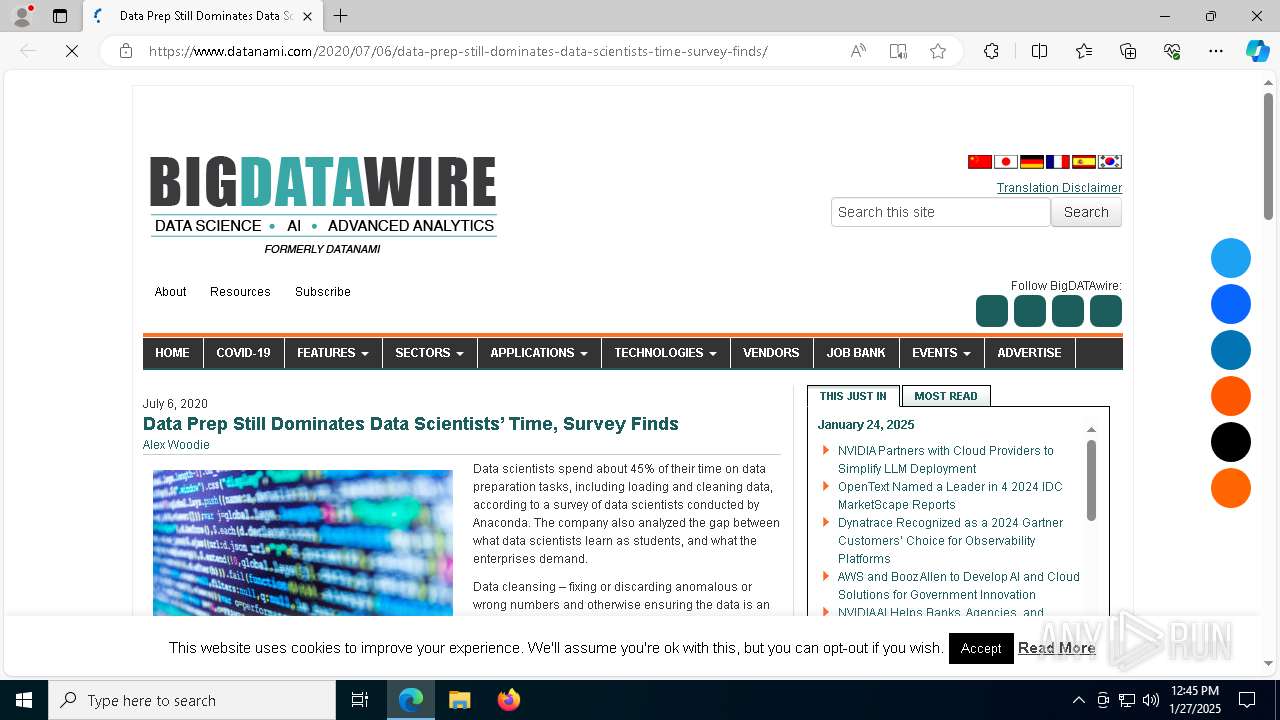Expand the APPLICATIONS dropdown menu

click(x=539, y=353)
